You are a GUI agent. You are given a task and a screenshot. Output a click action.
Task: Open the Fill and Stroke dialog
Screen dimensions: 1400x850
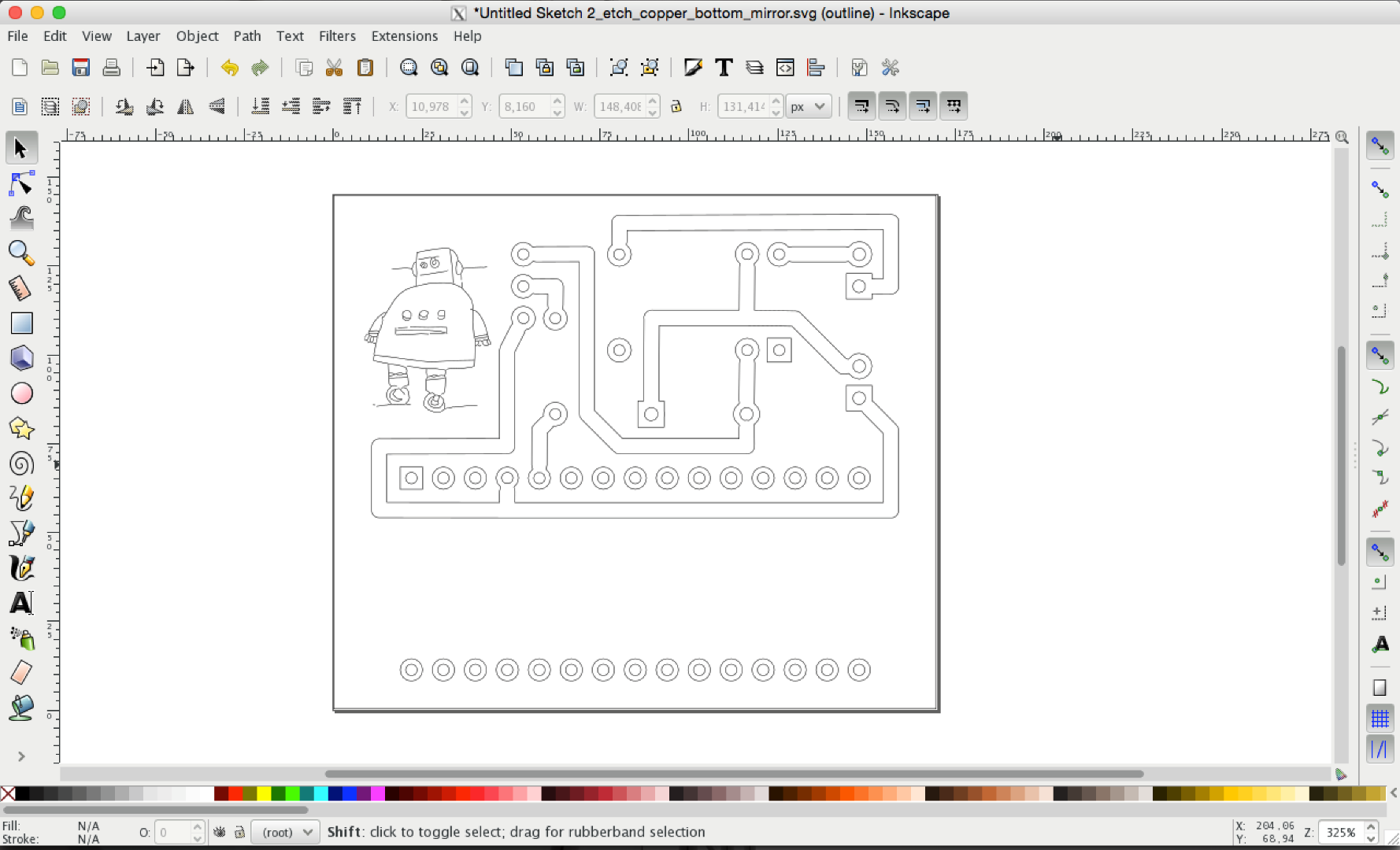point(692,68)
